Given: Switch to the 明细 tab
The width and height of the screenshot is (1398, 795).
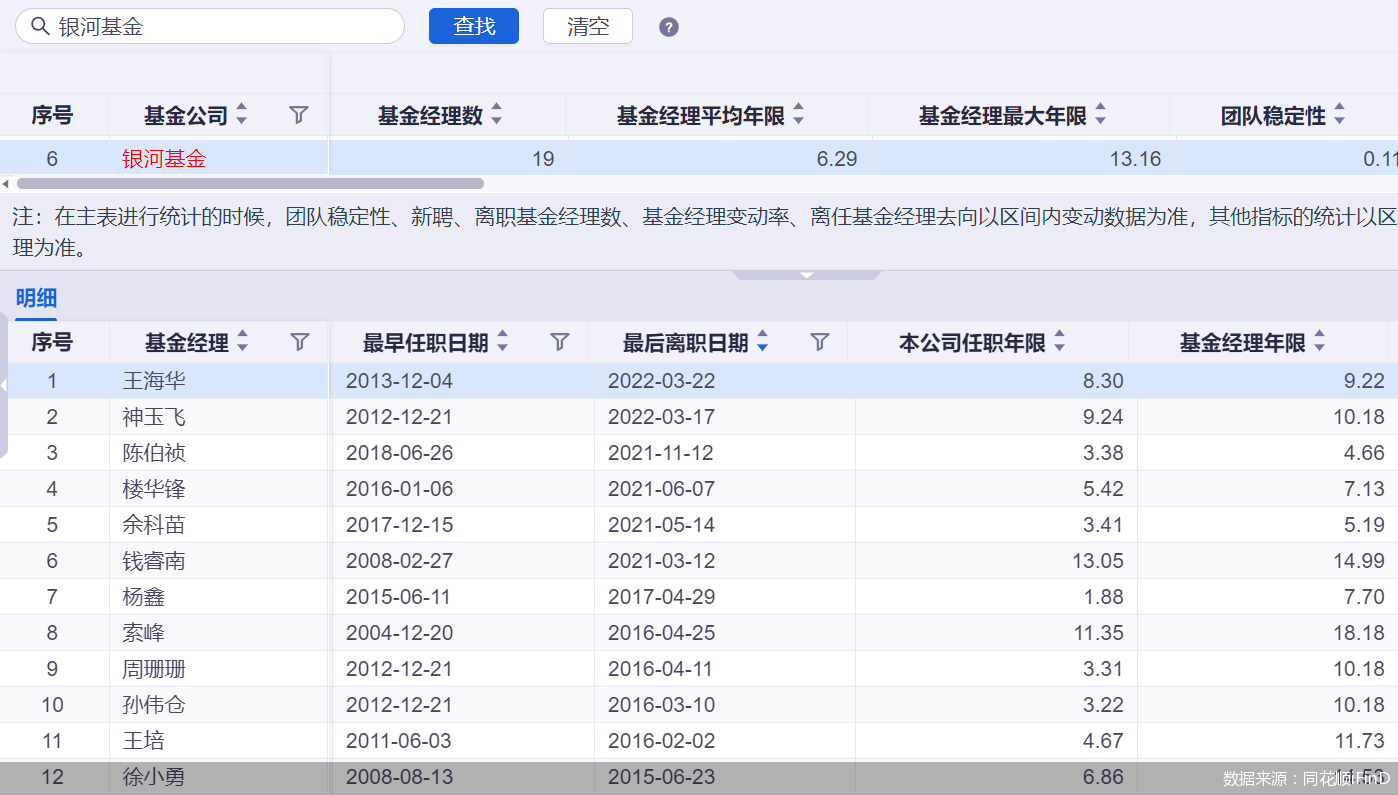Looking at the screenshot, I should point(38,298).
